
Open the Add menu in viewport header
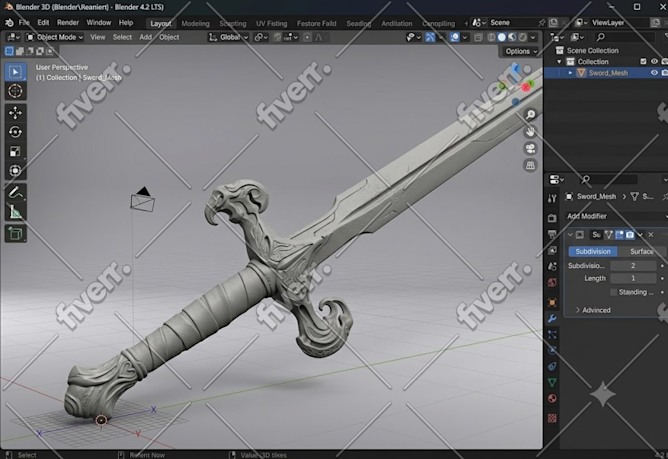[x=145, y=37]
